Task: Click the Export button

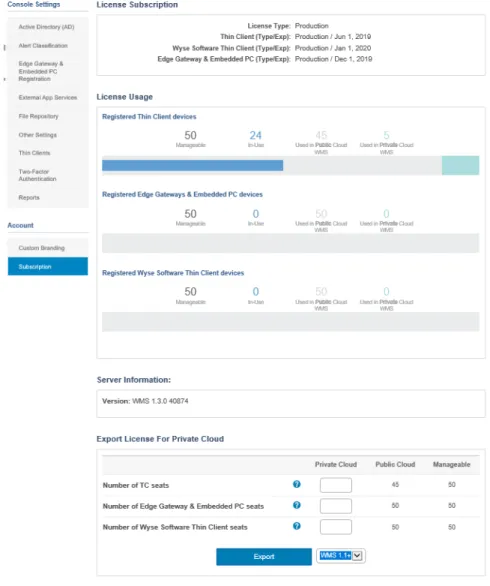Action: click(264, 557)
